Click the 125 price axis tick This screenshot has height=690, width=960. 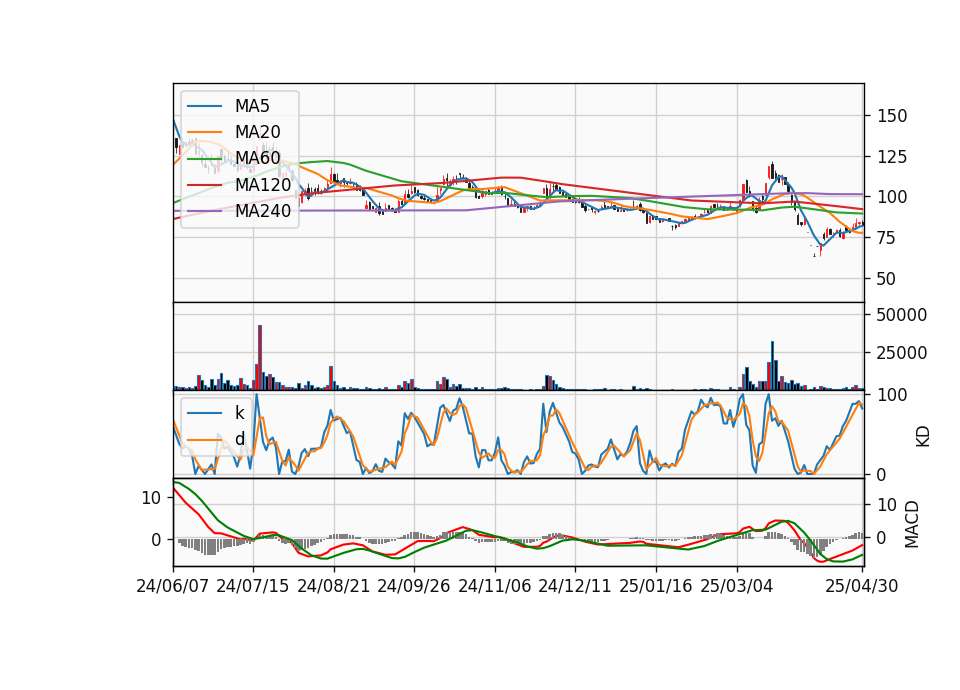[892, 157]
